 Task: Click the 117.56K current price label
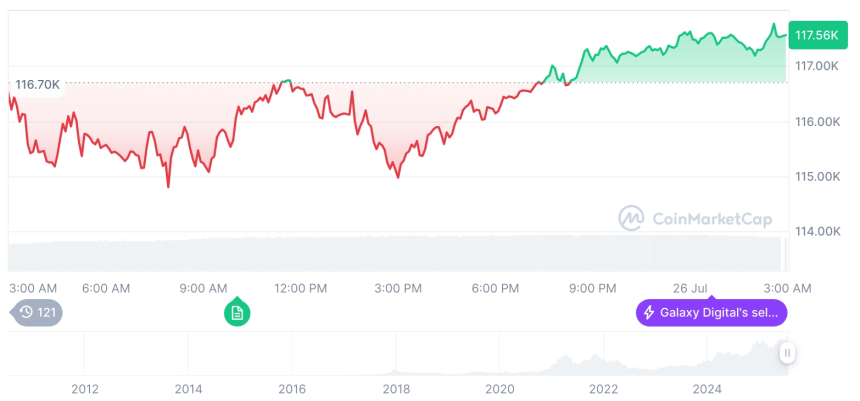pyautogui.click(x=815, y=35)
